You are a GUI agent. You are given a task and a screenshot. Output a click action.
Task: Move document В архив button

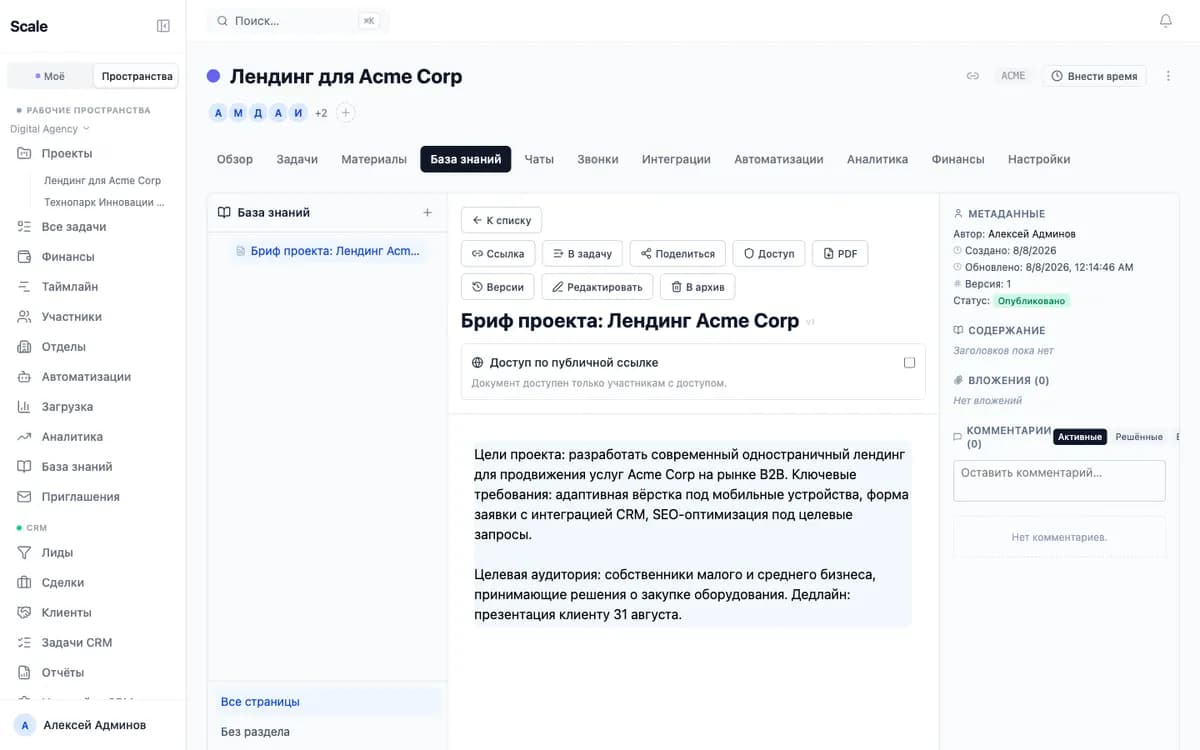pyautogui.click(x=698, y=286)
